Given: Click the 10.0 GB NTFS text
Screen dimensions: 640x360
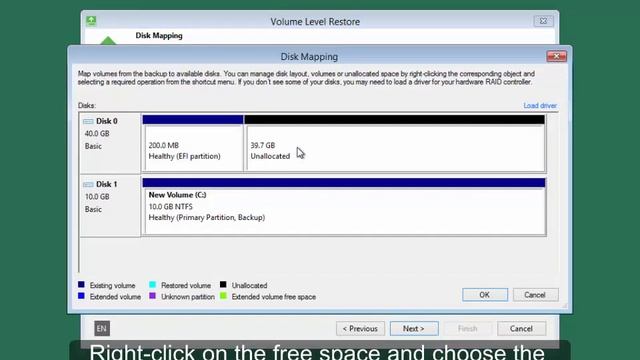Looking at the screenshot, I should point(171,207).
